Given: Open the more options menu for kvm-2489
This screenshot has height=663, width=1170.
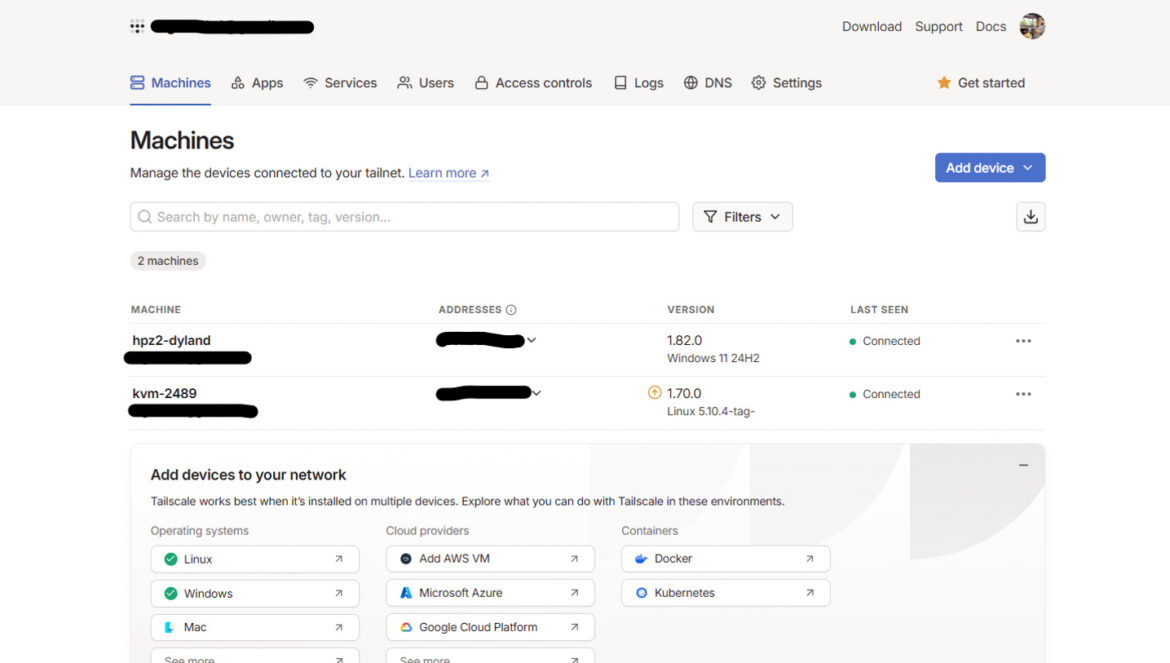Looking at the screenshot, I should 1023,394.
